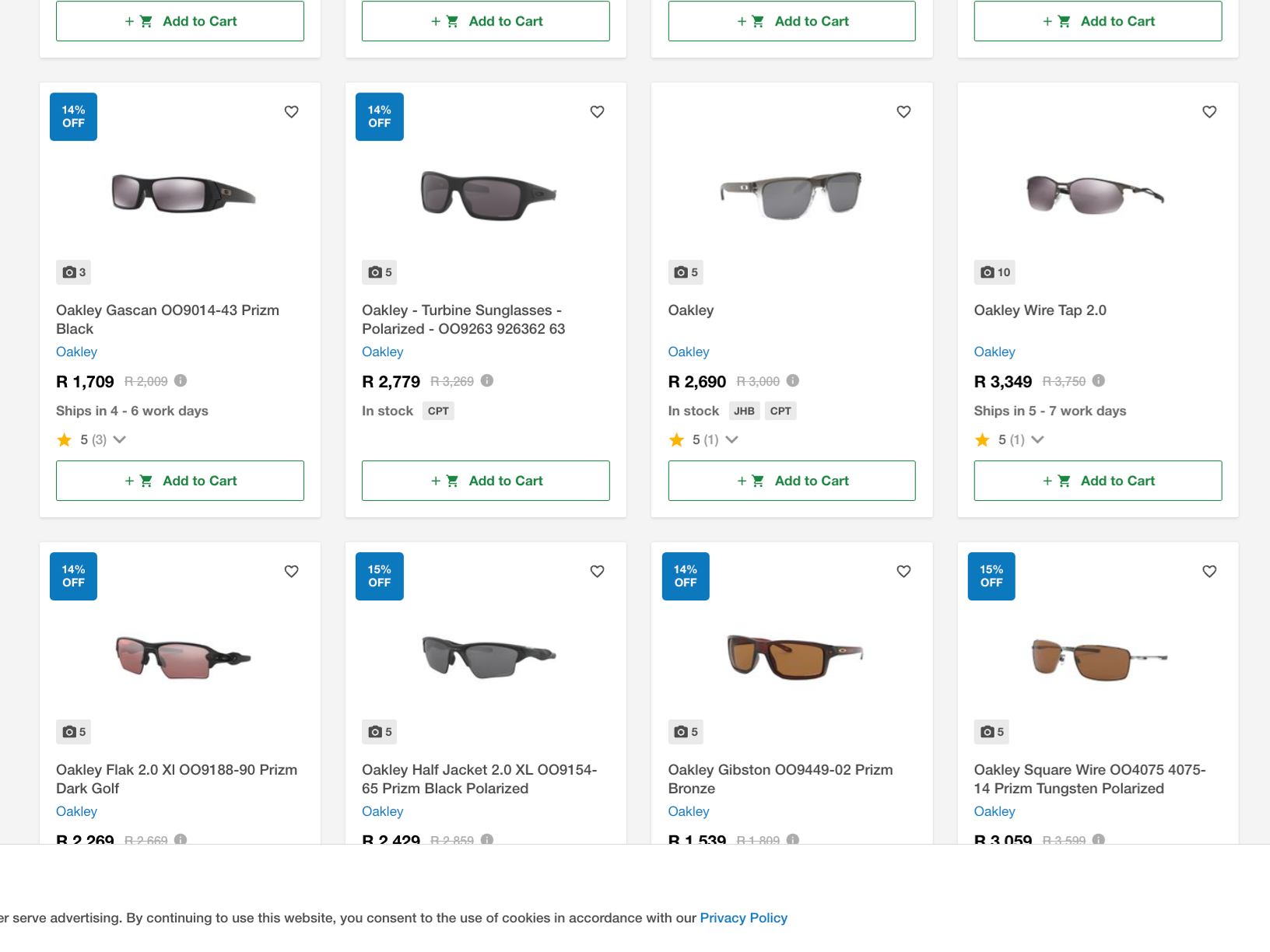Click info icon beside R 3,000 price
The image size is (1270, 952).
tap(793, 380)
